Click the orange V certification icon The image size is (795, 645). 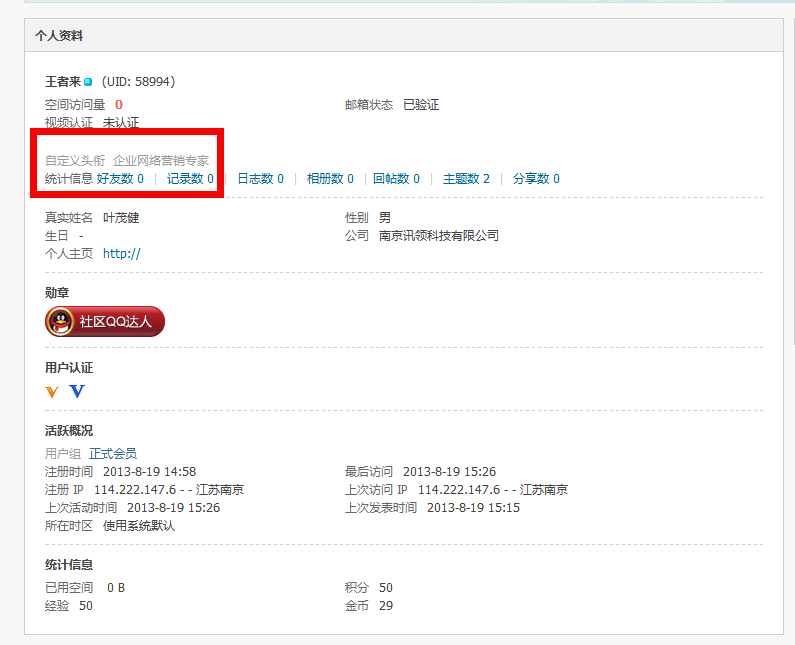(x=52, y=391)
